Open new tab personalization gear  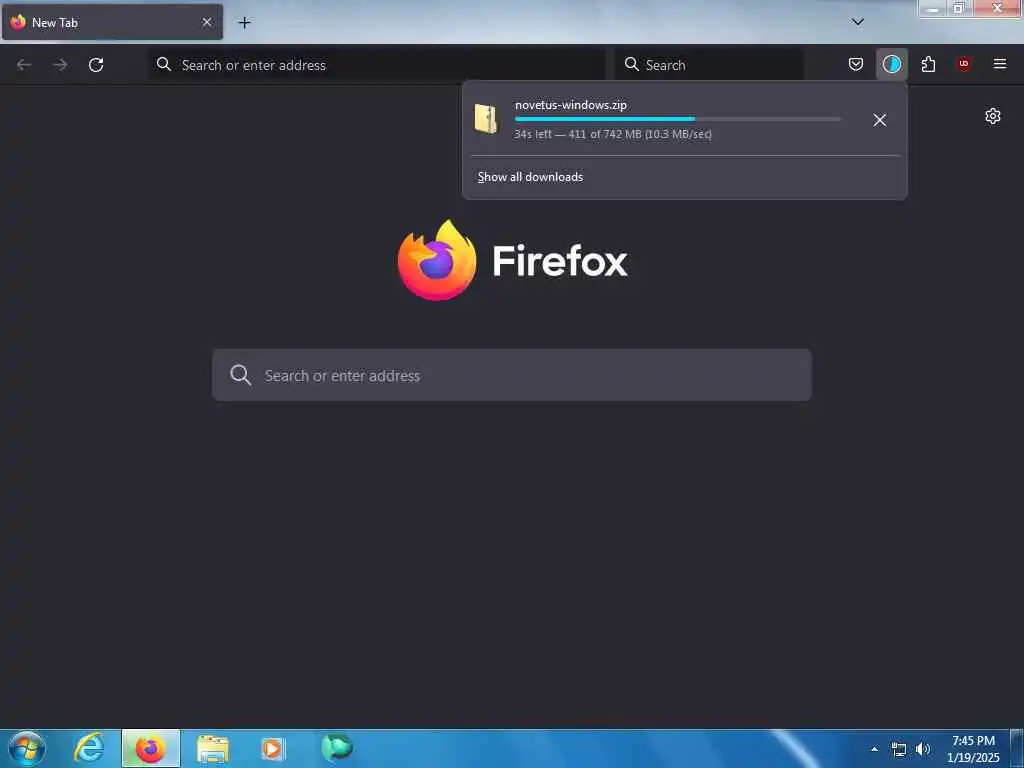pyautogui.click(x=993, y=116)
